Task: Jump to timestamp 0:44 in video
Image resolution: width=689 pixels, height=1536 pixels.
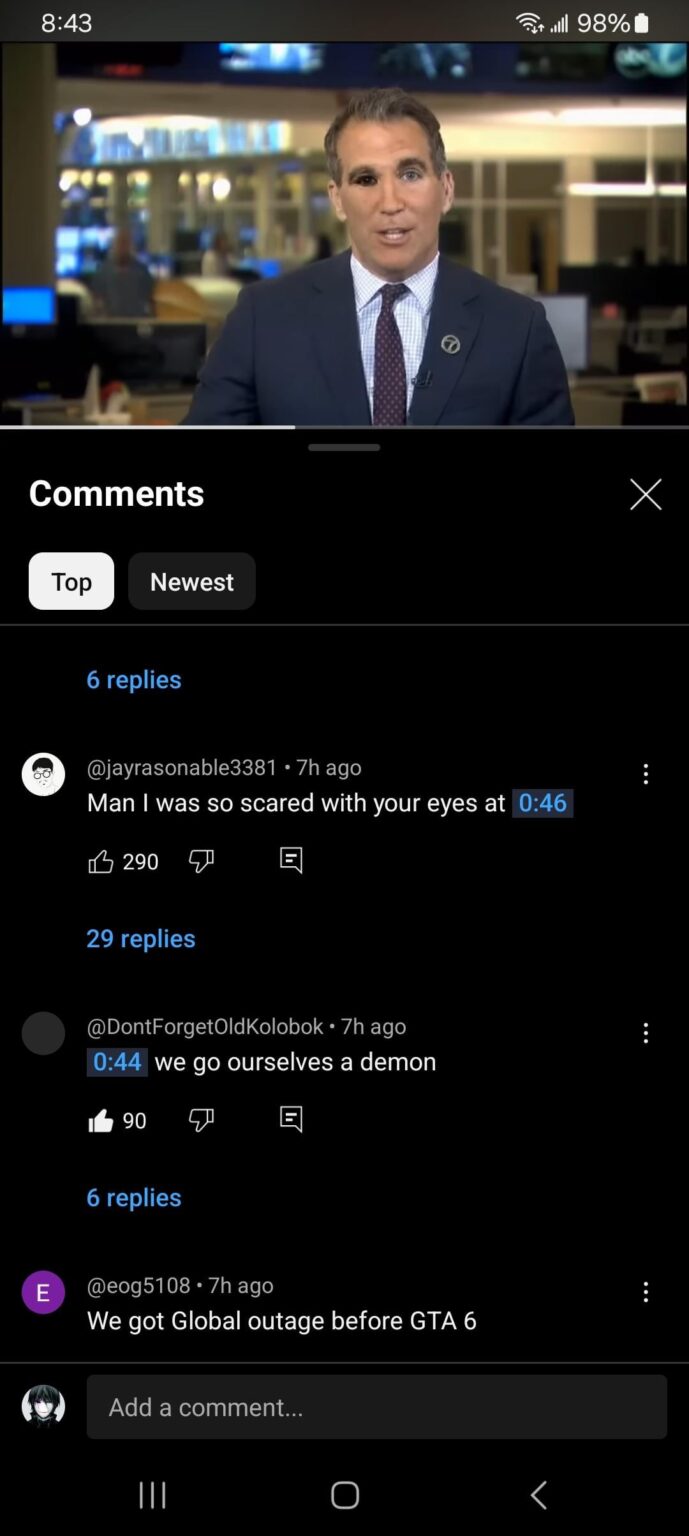Action: tap(117, 1062)
